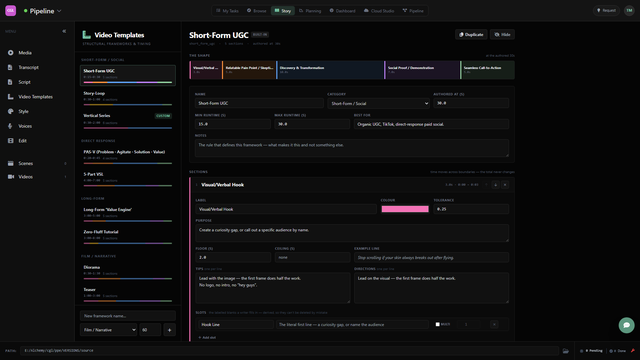Select the Long-Form 'Value Engine' template

point(128,215)
